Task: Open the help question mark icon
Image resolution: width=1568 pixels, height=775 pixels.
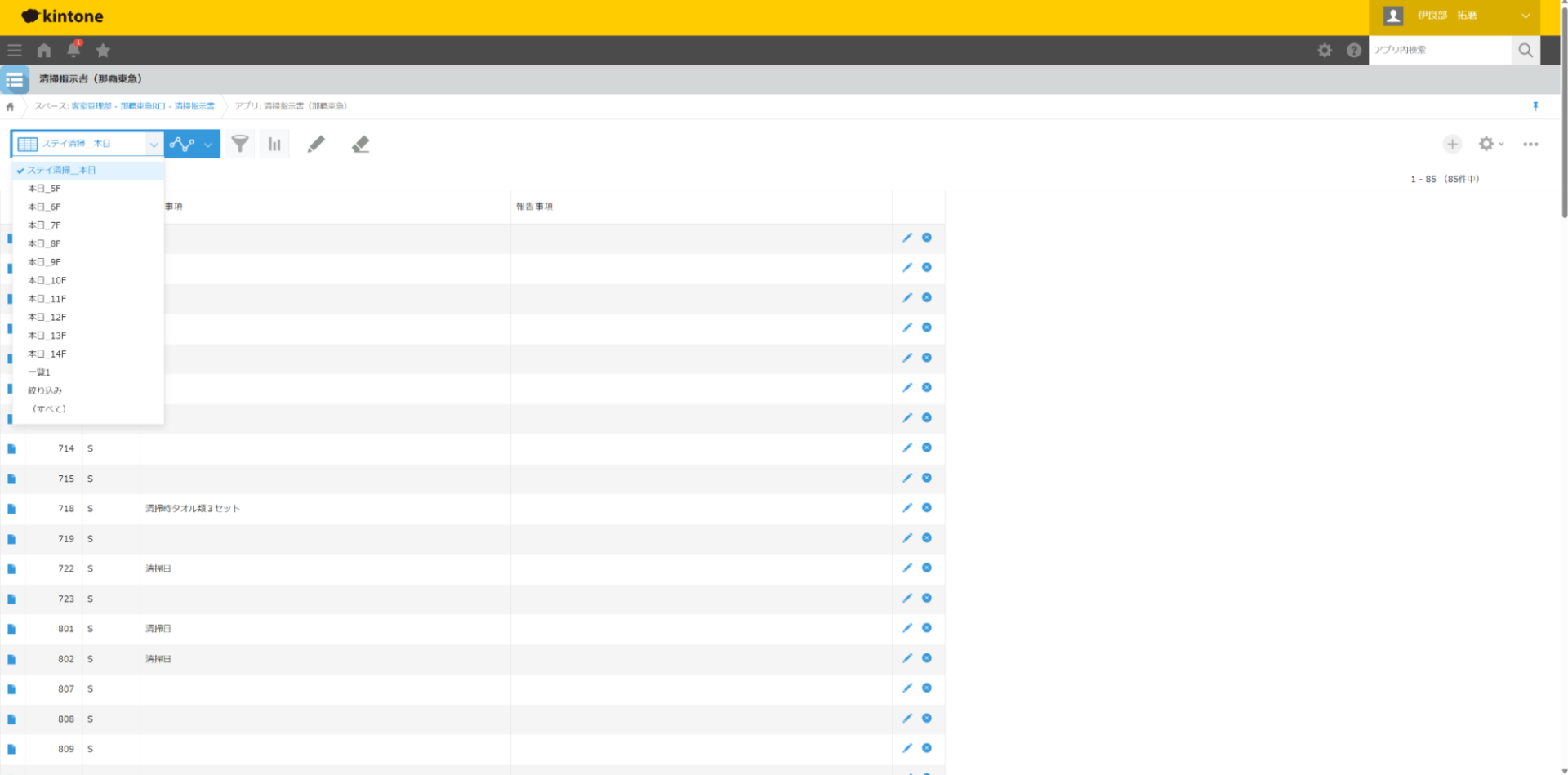Action: pos(1353,51)
